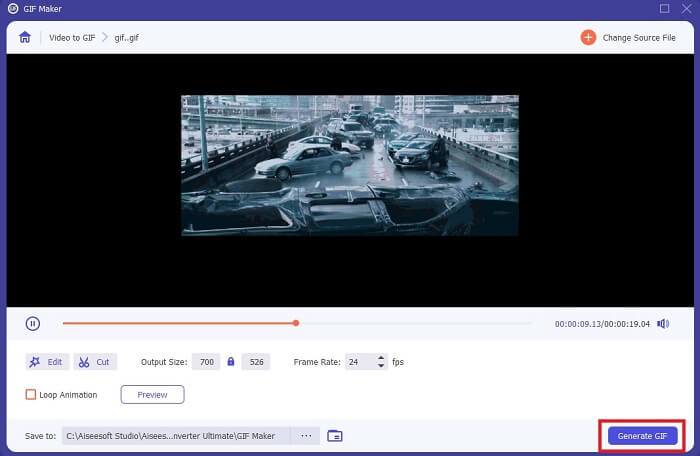
Task: Browse save path with three dots button
Action: pos(306,435)
